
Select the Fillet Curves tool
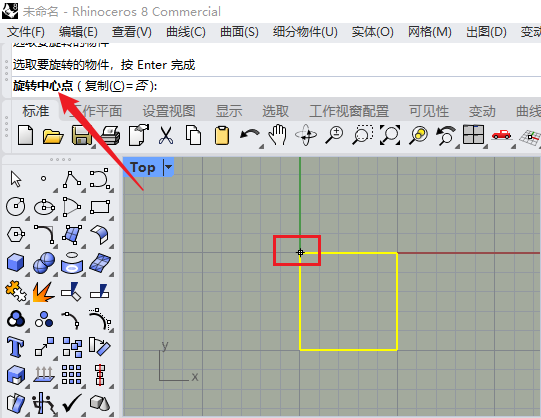44,235
